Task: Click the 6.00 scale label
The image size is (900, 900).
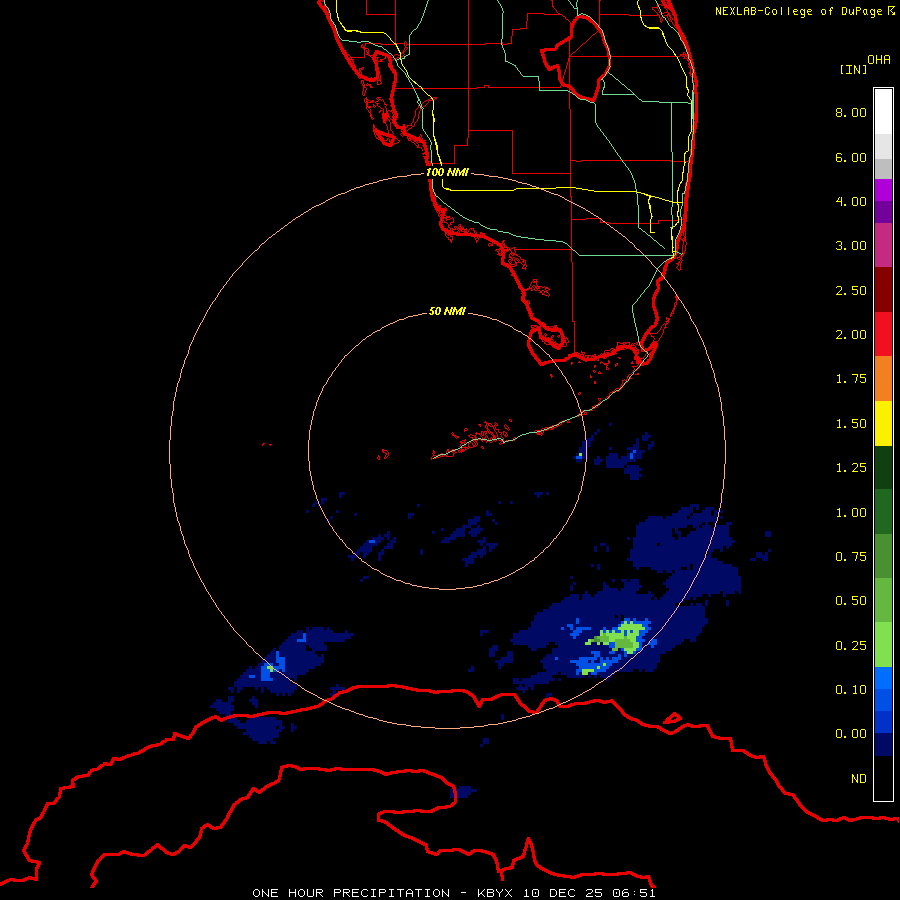Action: click(x=851, y=157)
